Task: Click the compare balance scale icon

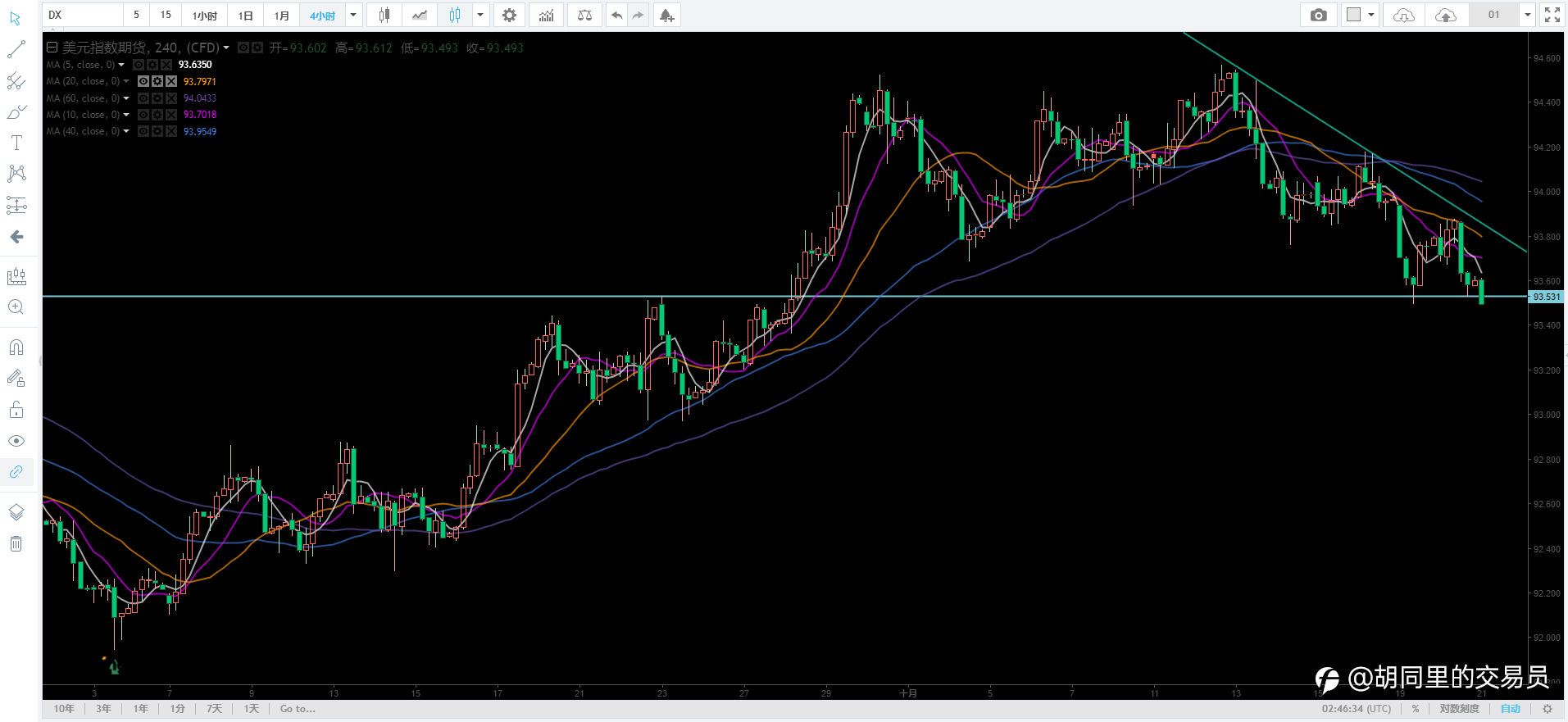Action: [x=584, y=15]
